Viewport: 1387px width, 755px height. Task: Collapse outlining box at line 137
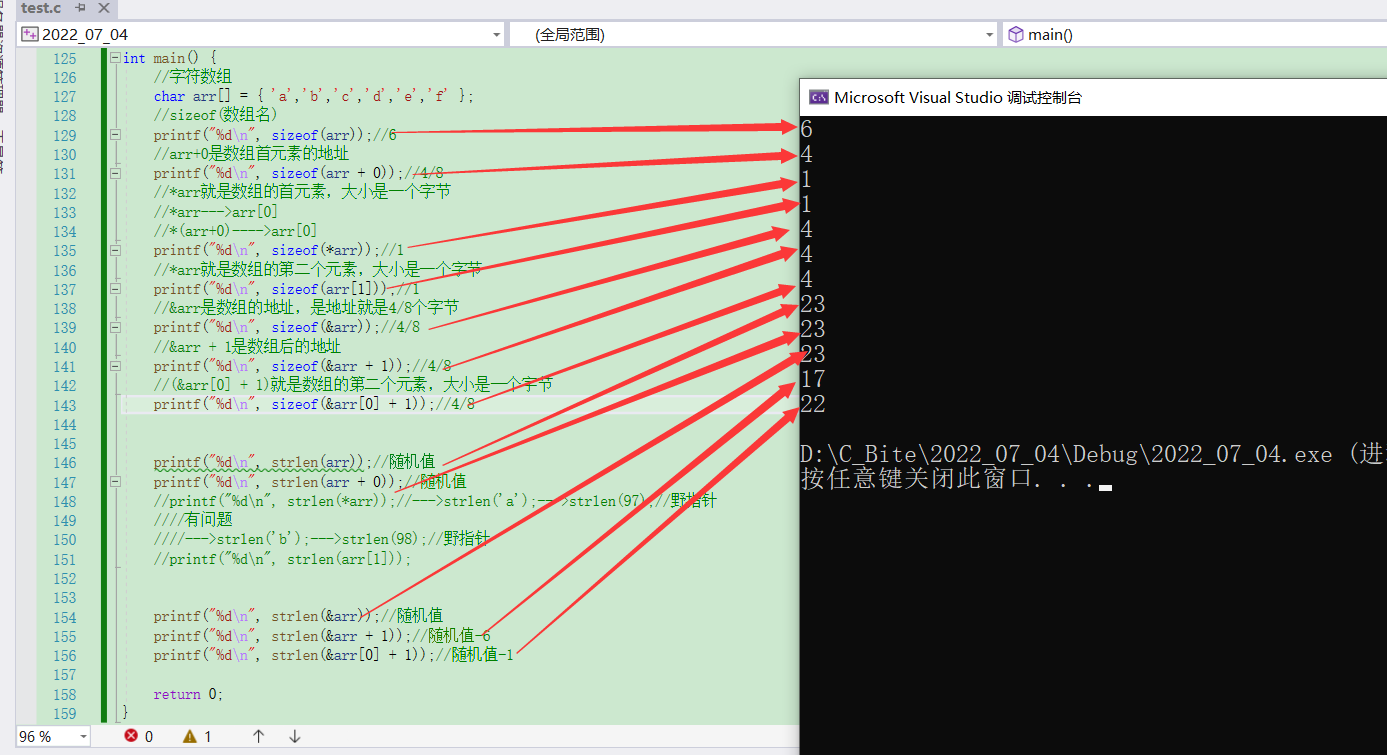115,290
